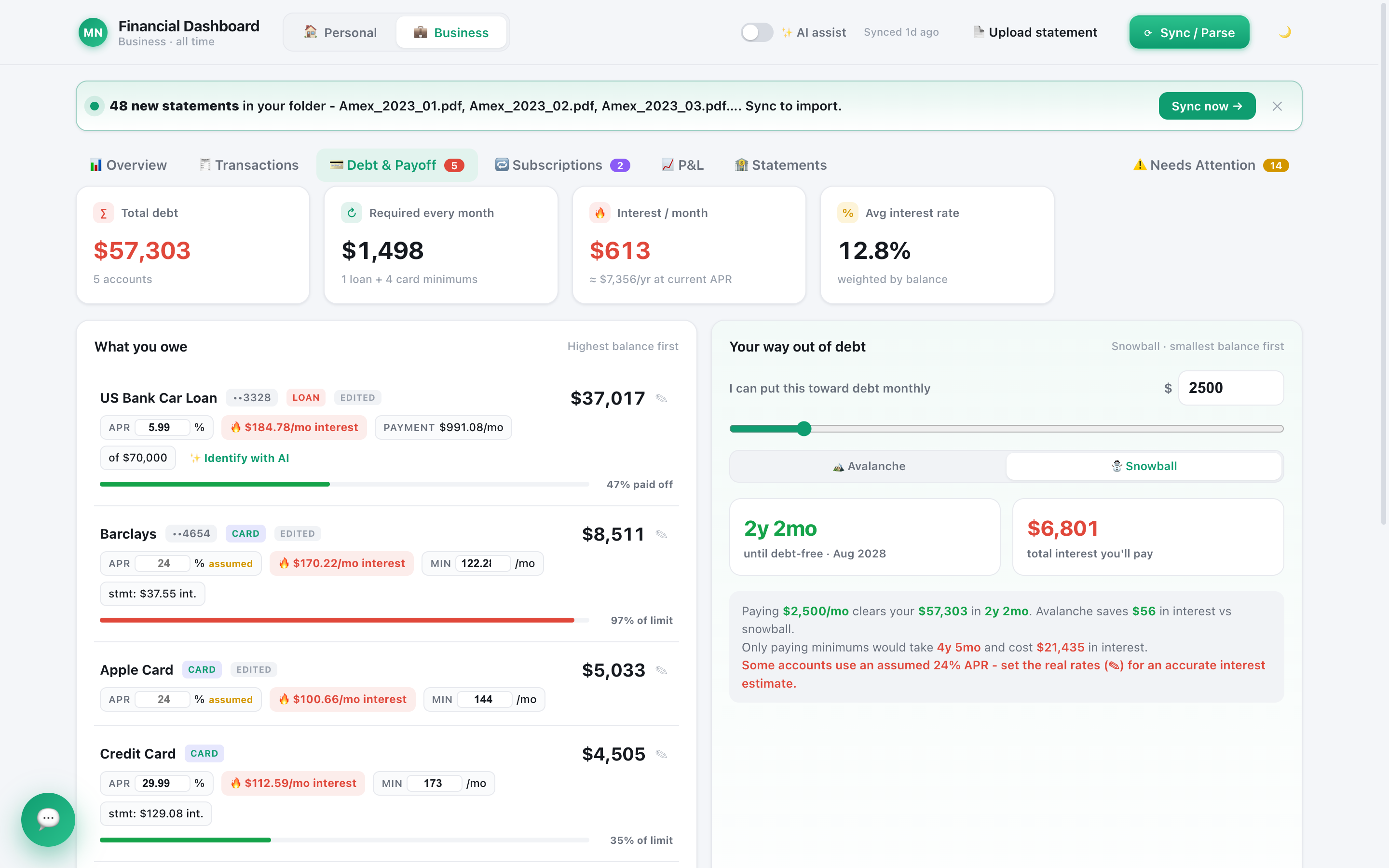Edit the Apple Card balance via pencil icon
Viewport: 1389px width, 868px height.
click(x=661, y=670)
